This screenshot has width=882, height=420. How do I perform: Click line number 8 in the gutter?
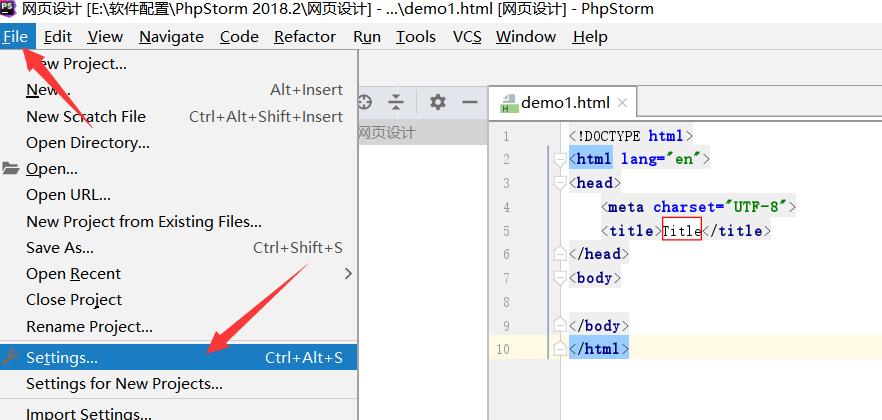pos(506,302)
